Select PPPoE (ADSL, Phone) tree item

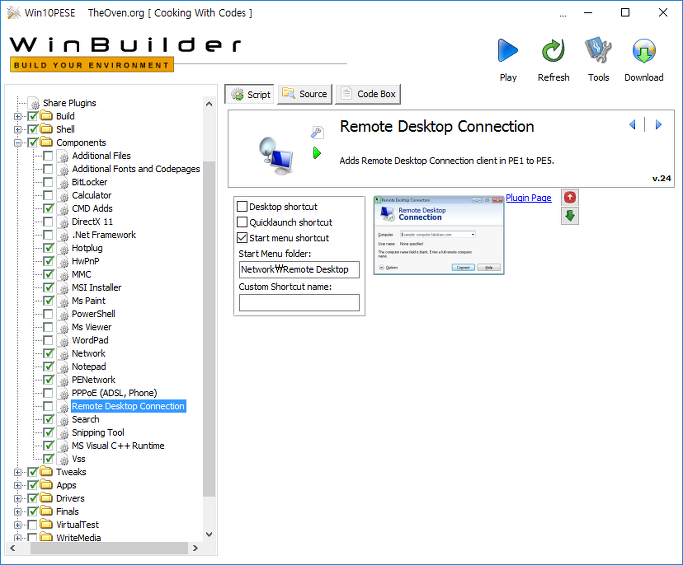pyautogui.click(x=114, y=393)
